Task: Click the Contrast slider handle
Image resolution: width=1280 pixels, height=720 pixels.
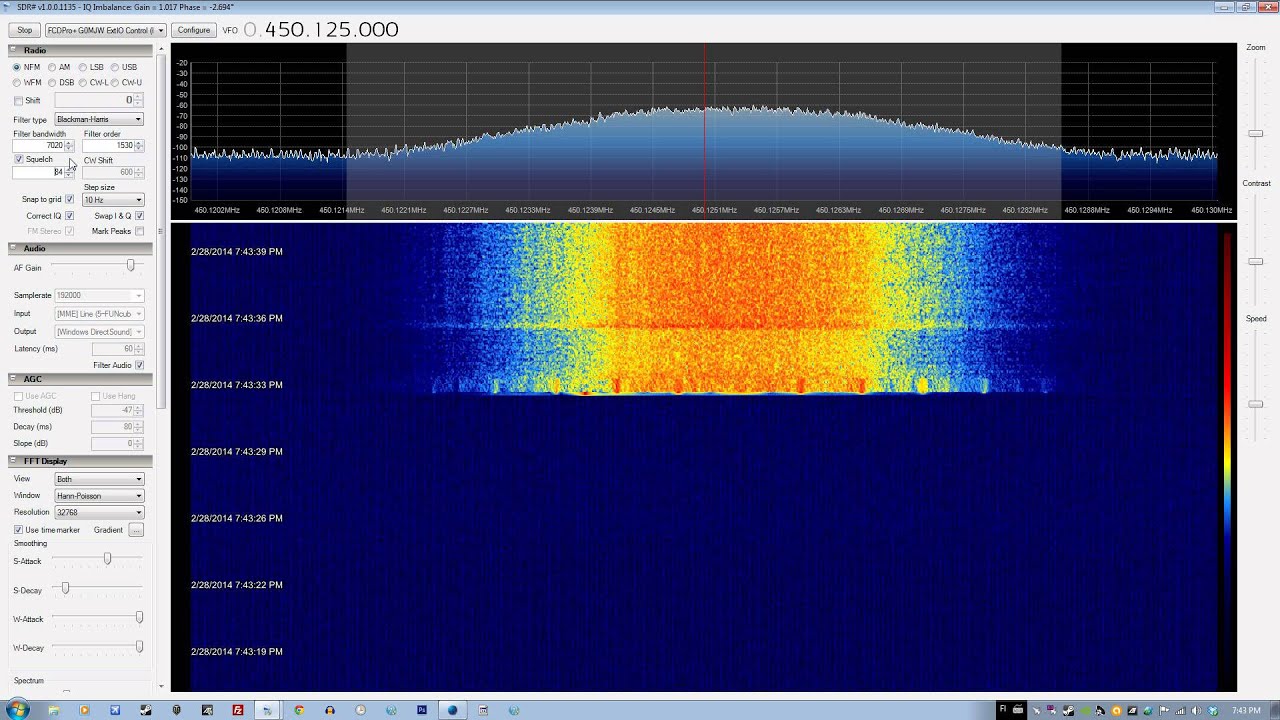Action: (x=1255, y=261)
